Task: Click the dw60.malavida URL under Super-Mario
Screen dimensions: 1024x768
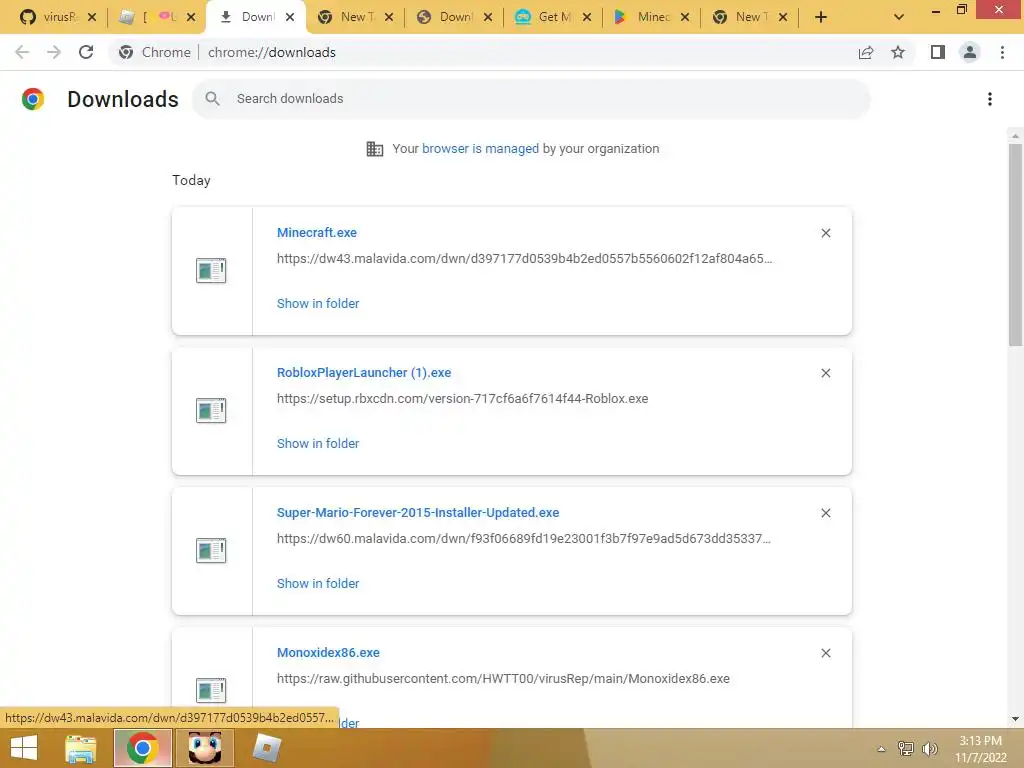Action: (524, 539)
